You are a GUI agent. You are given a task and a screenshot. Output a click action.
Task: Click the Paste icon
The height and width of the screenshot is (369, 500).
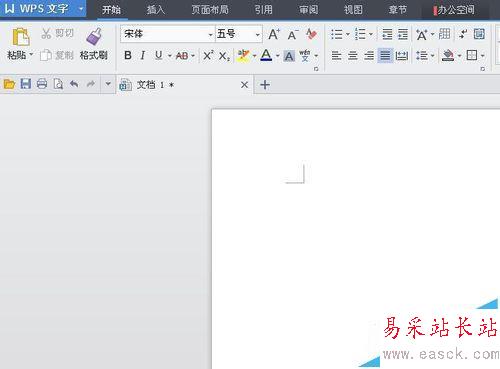[21, 37]
